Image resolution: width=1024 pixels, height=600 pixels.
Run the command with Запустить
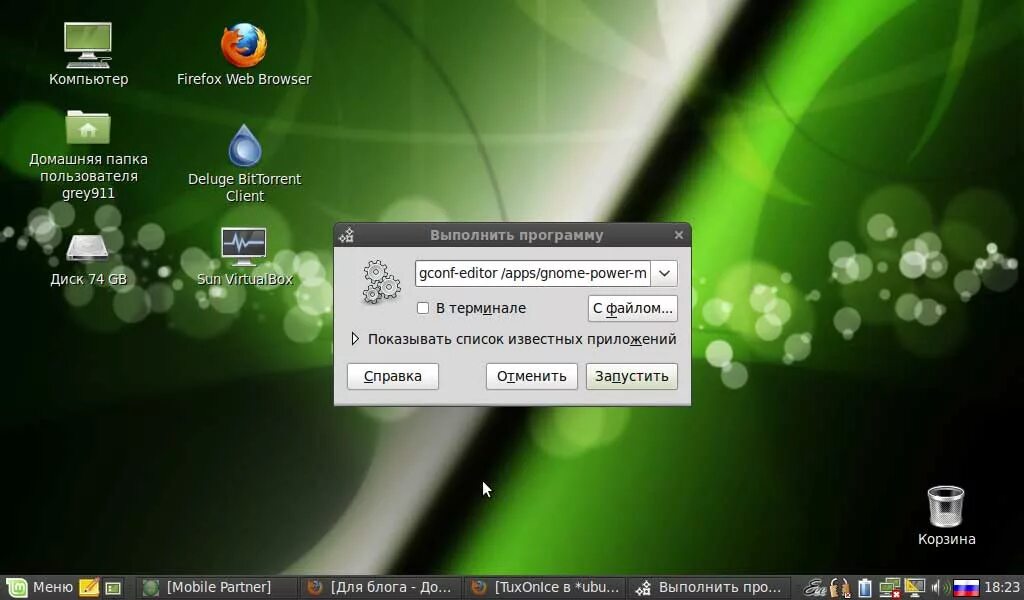[x=632, y=377]
